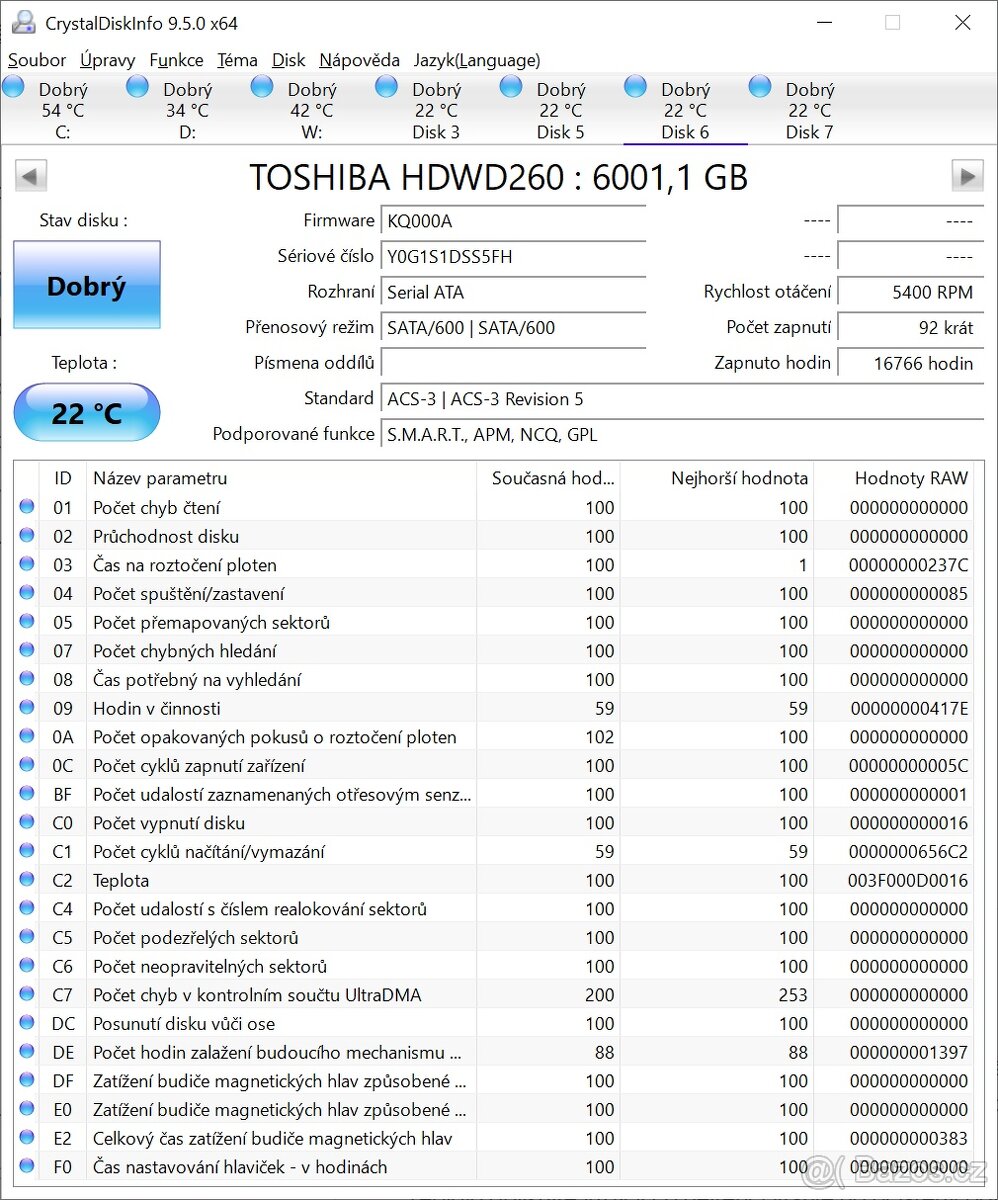Click the blue Dobrý health status button
The width and height of the screenshot is (998, 1200).
pyautogui.click(x=87, y=285)
